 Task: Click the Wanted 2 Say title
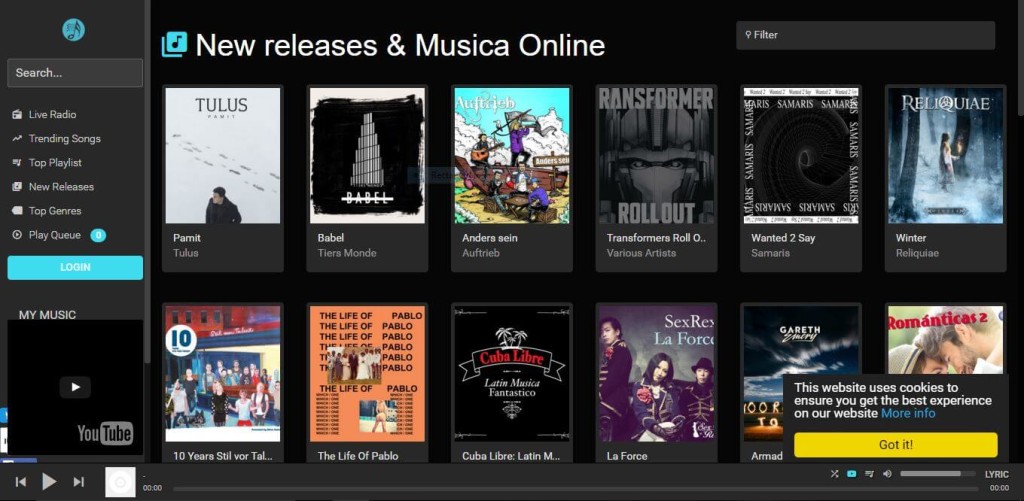[783, 238]
